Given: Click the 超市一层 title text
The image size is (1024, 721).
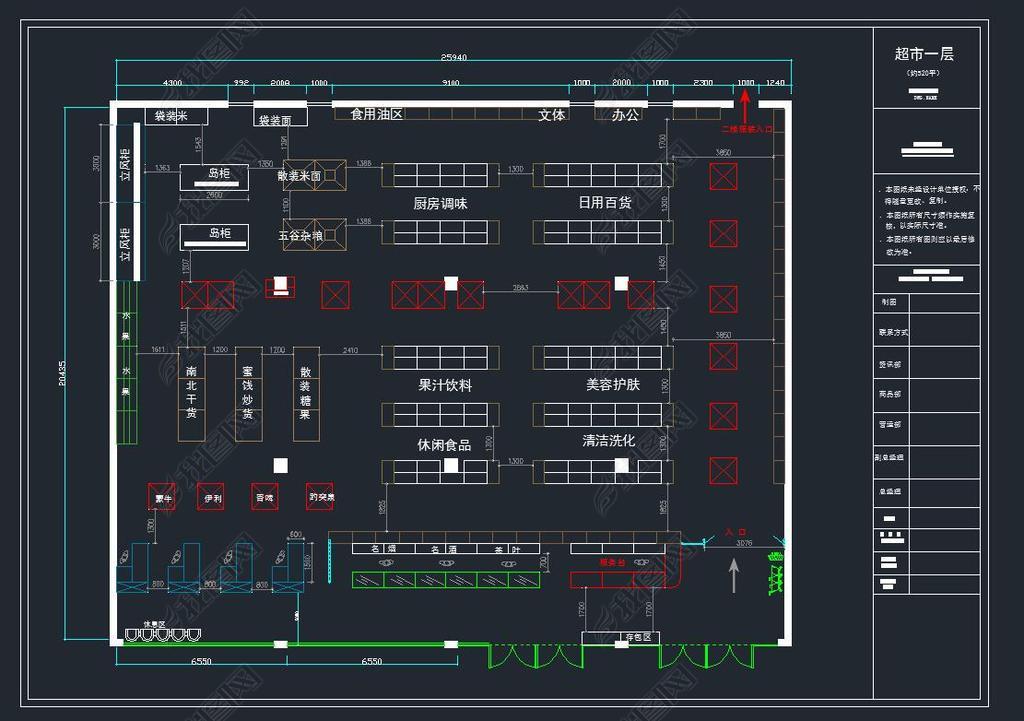Looking at the screenshot, I should click(923, 54).
